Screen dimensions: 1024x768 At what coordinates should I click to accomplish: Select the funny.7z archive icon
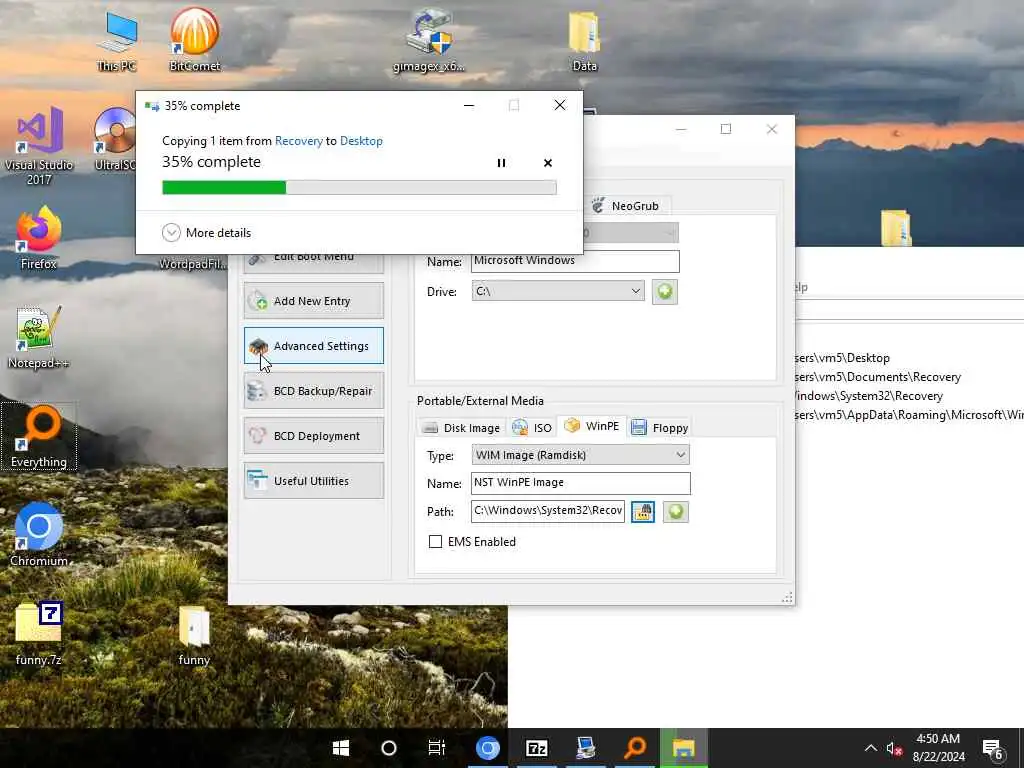pyautogui.click(x=39, y=633)
